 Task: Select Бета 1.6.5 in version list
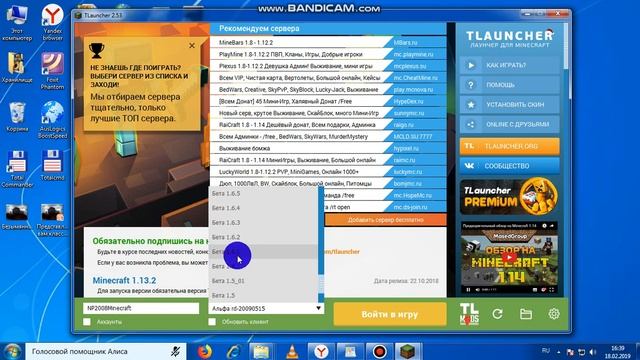click(x=263, y=193)
